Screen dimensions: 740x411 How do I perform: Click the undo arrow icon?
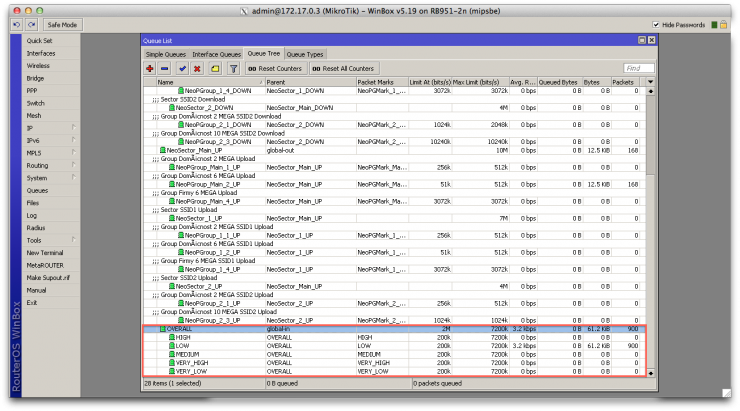coord(17,25)
